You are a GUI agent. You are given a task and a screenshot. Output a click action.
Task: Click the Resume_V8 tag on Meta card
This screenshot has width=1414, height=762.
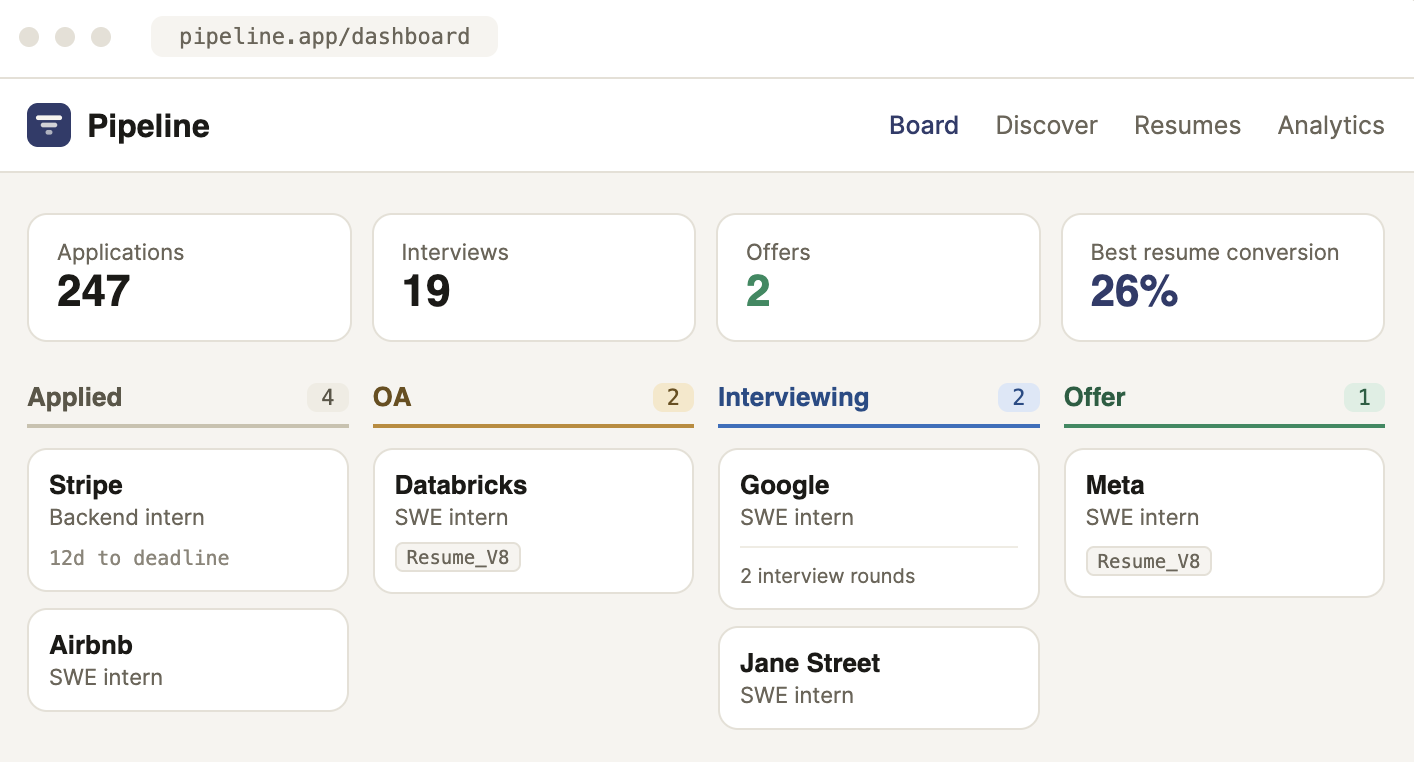point(1149,561)
